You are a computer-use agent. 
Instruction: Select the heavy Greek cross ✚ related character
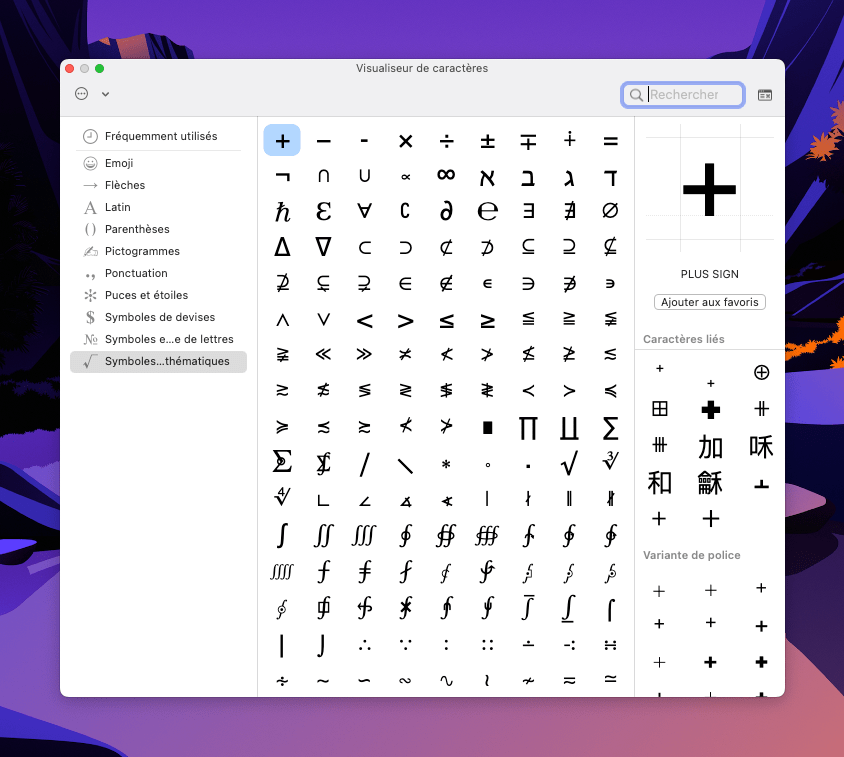[710, 409]
